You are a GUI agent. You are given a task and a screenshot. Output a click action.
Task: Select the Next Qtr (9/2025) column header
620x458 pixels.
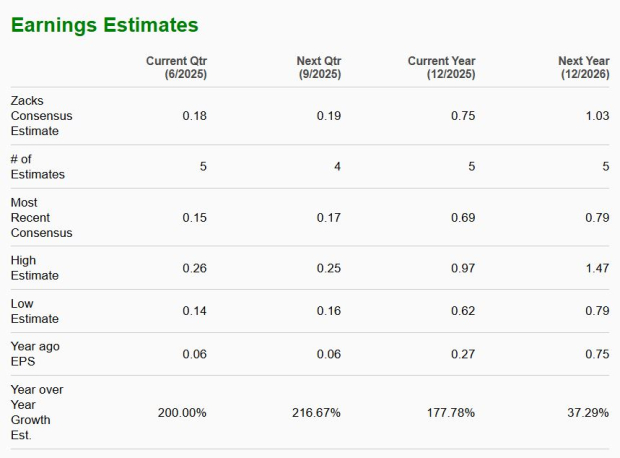[319, 68]
